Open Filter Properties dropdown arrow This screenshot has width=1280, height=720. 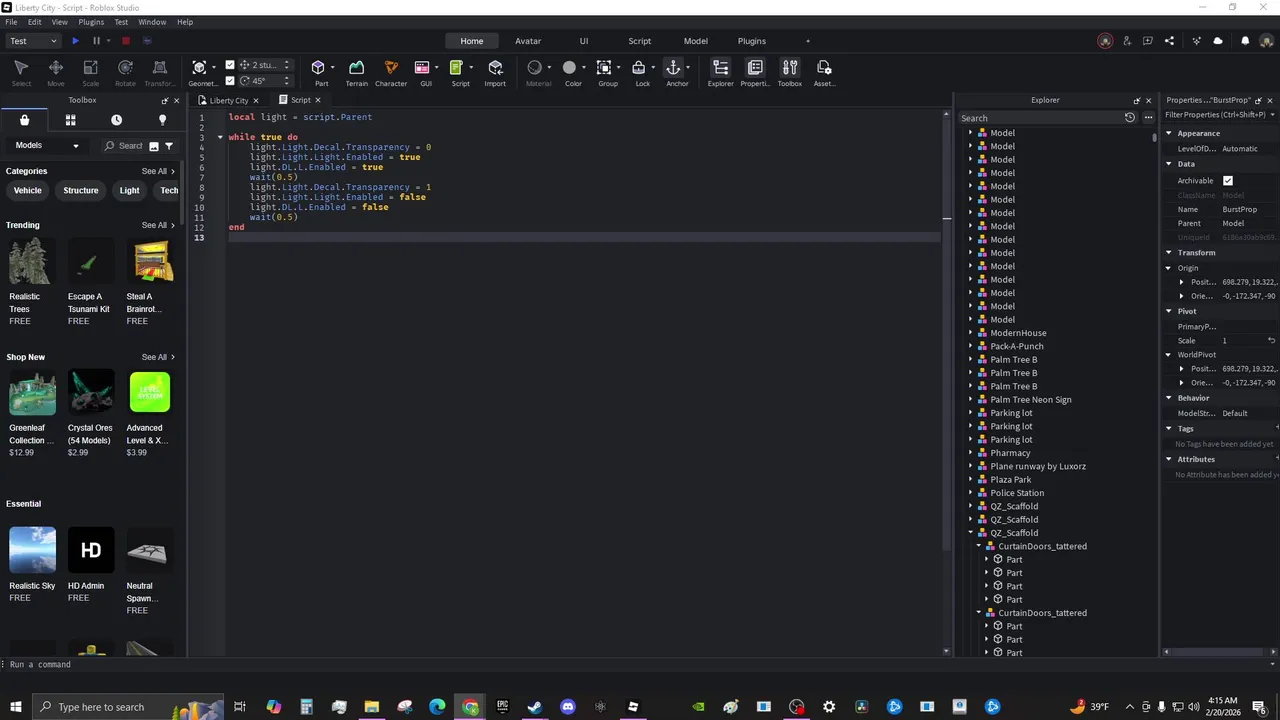click(1272, 115)
